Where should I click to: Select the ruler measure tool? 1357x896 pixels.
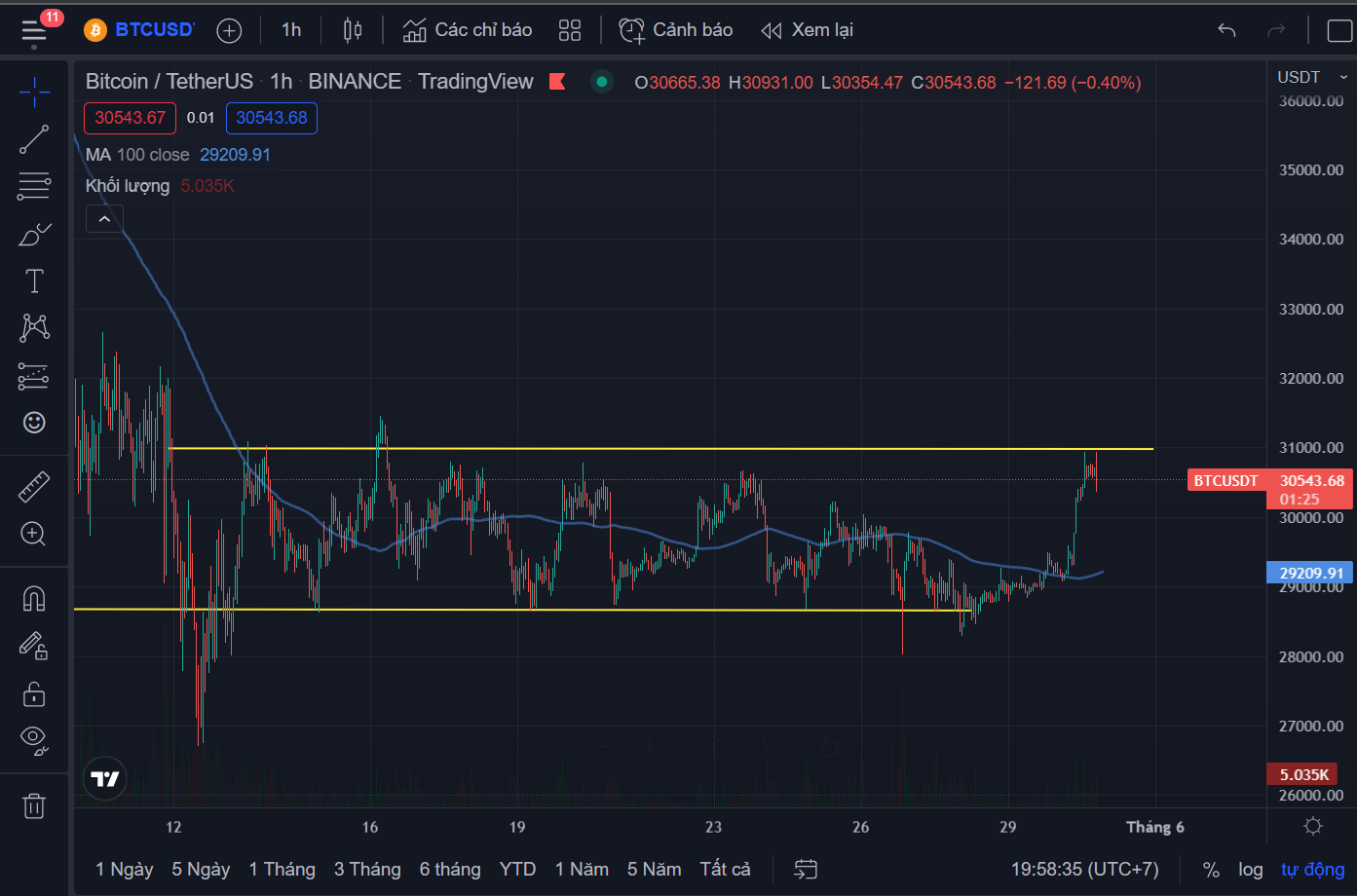[x=34, y=486]
